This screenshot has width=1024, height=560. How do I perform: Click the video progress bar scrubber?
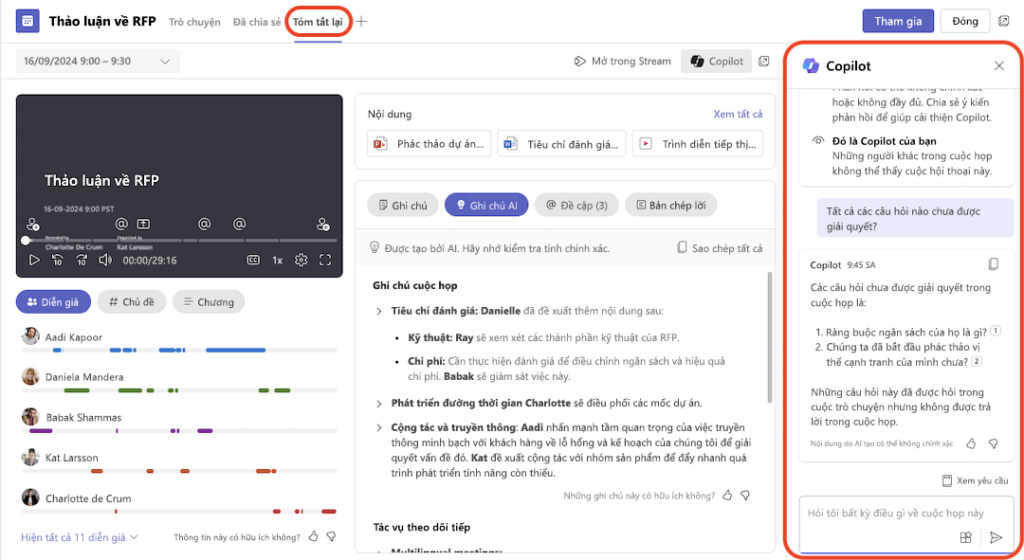[26, 241]
